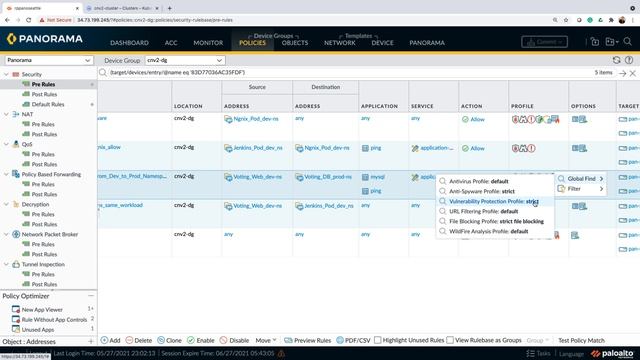This screenshot has width=640, height=360.
Task: Collapse Policy Based Forwarding node
Action: (x=6, y=174)
